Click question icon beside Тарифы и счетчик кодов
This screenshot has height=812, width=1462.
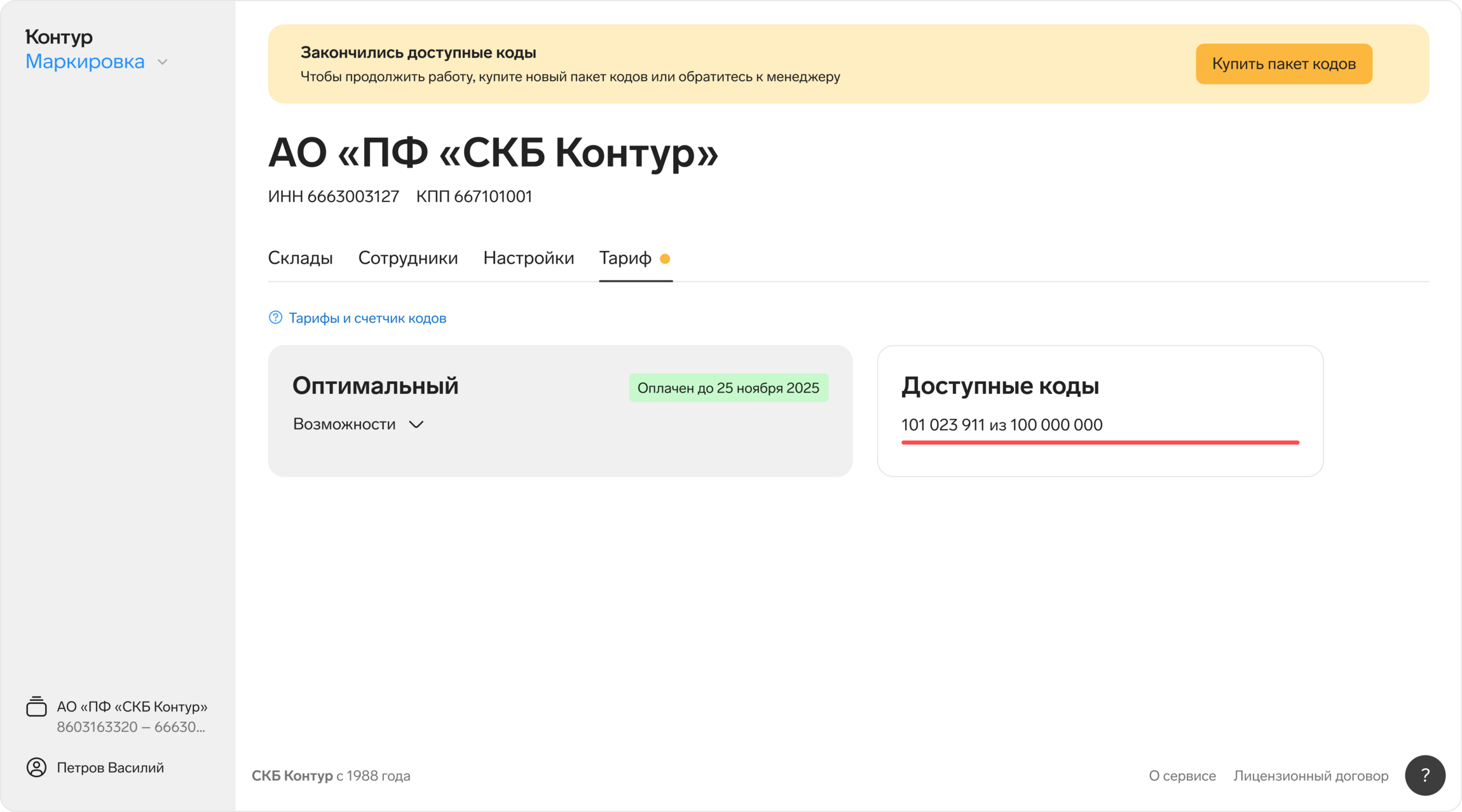coord(275,318)
